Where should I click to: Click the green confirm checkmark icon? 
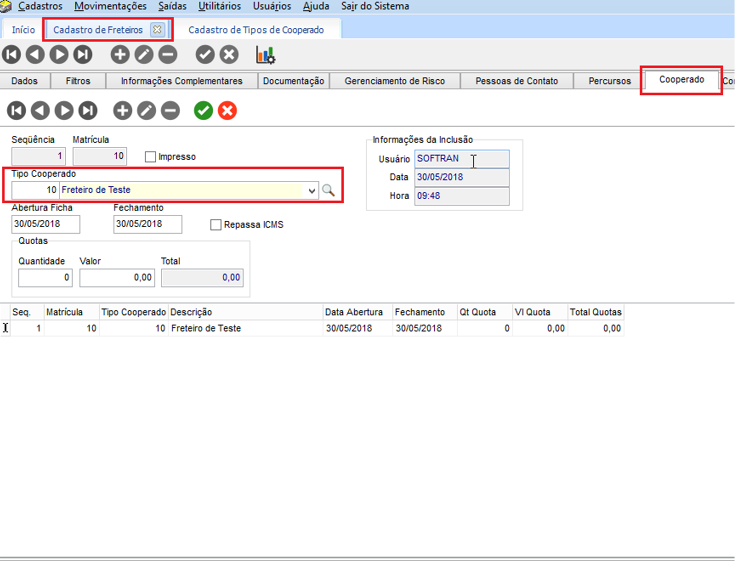203,110
